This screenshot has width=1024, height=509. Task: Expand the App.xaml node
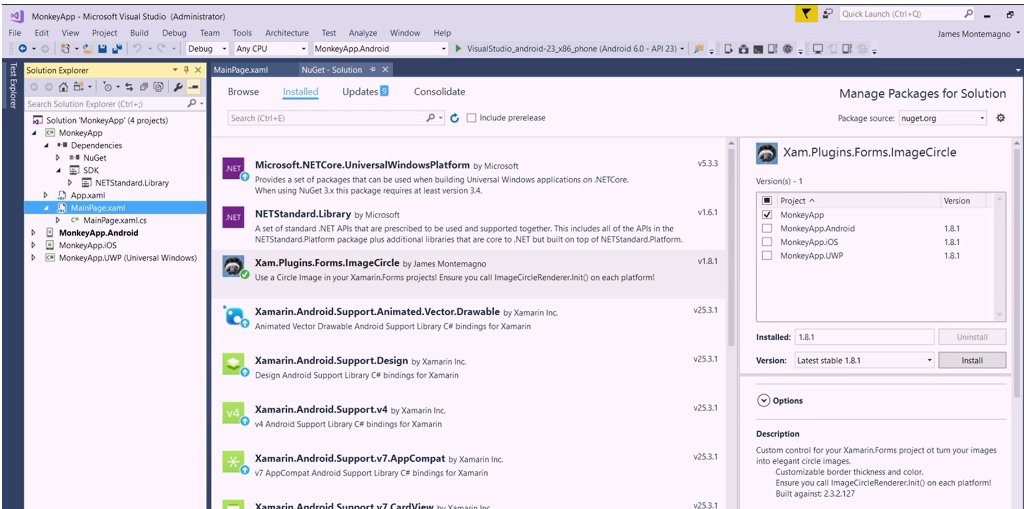(46, 195)
